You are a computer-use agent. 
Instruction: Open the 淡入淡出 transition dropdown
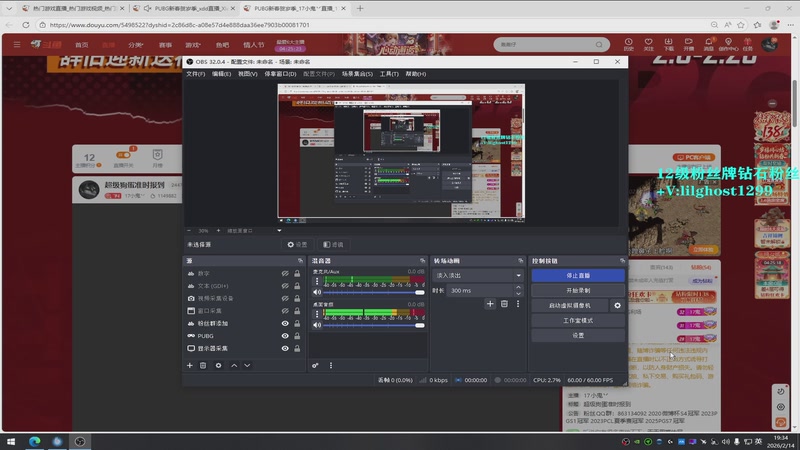click(478, 276)
